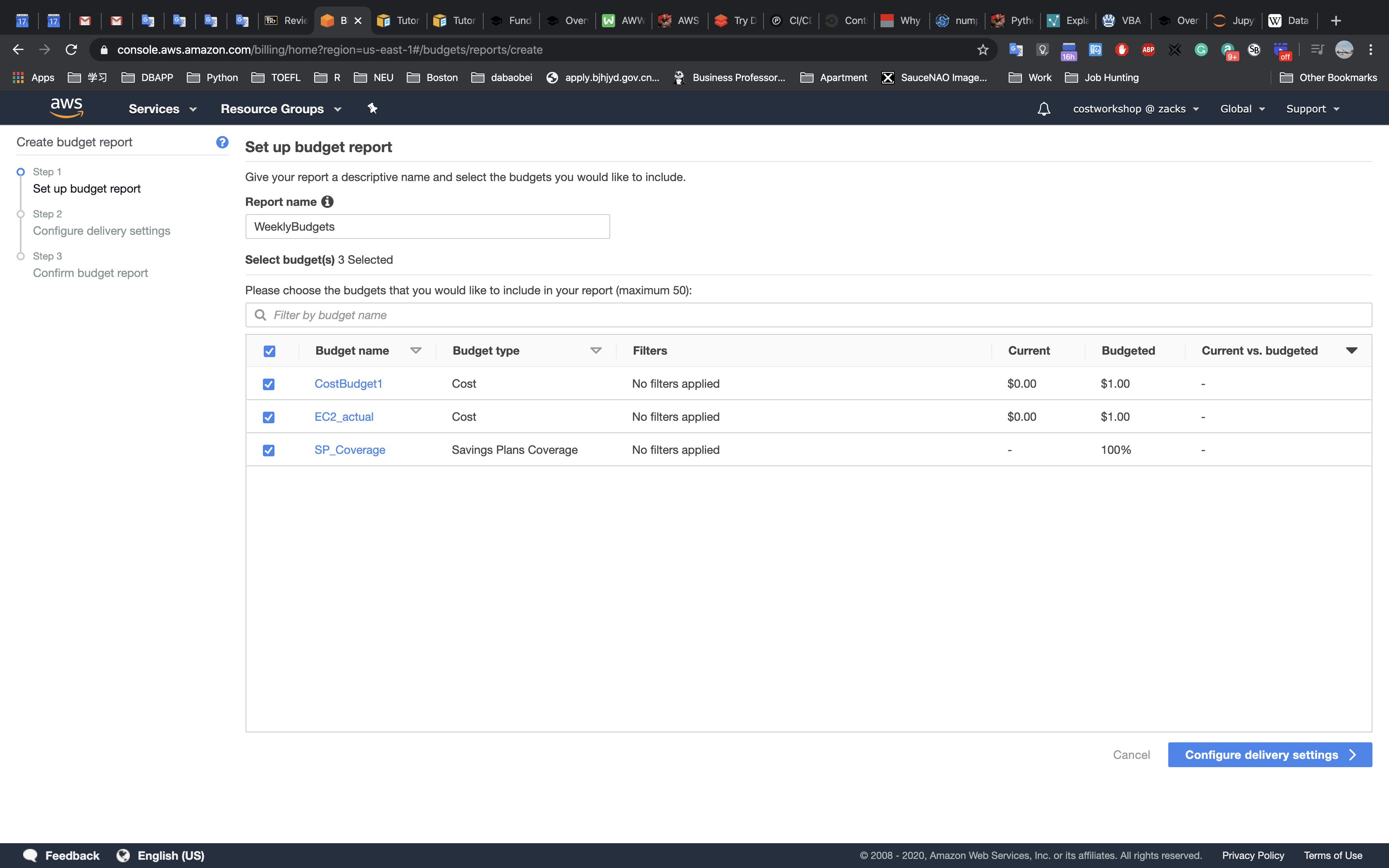Image resolution: width=1389 pixels, height=868 pixels.
Task: Toggle the select-all budgets header checkbox
Action: 269,351
